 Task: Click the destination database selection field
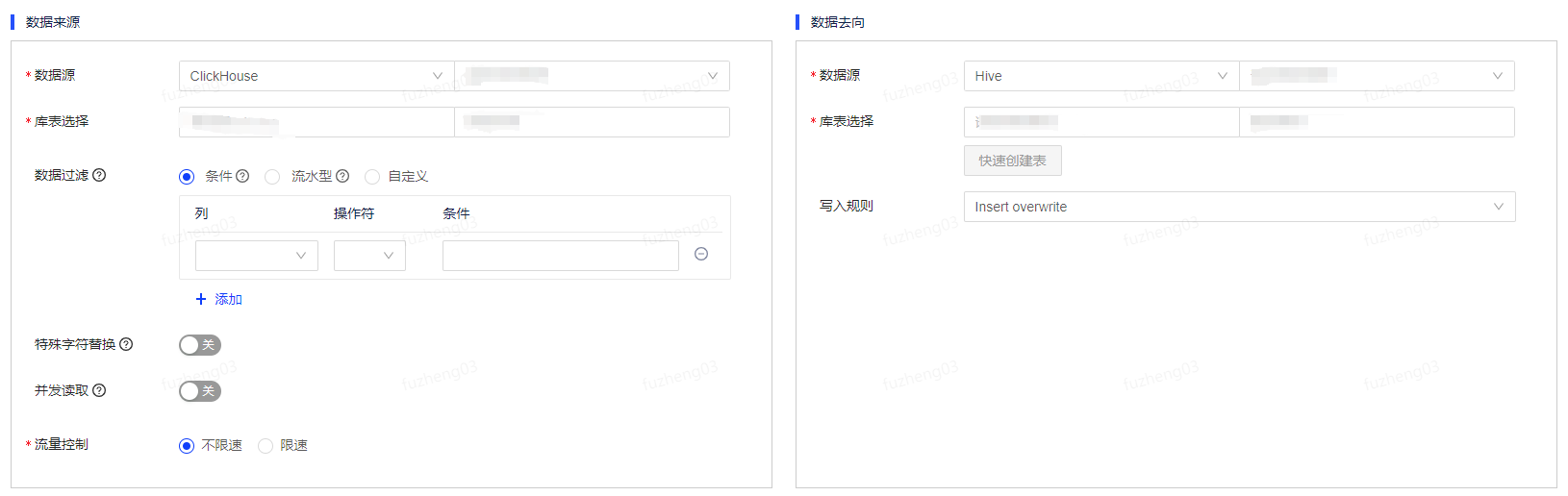1101,122
